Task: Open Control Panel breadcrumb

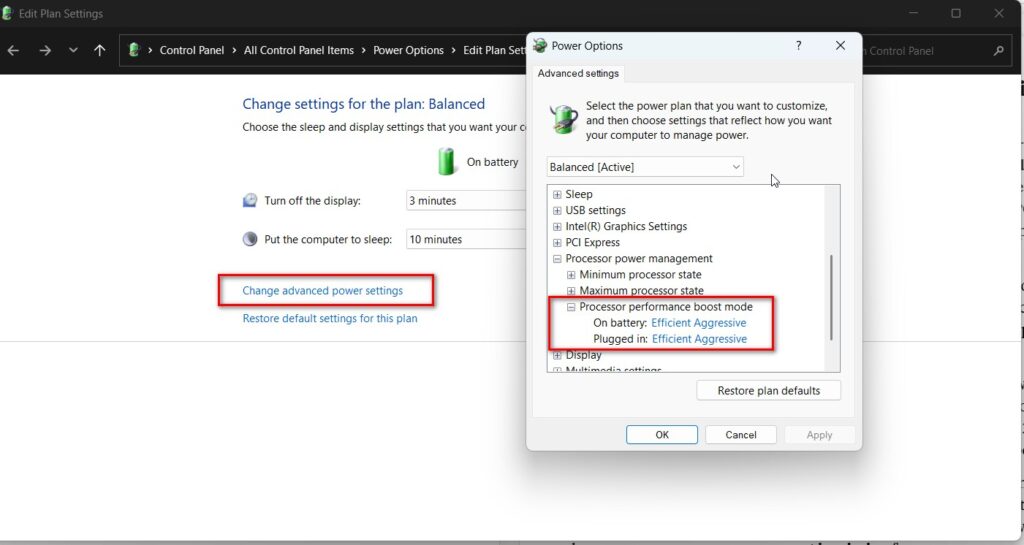Action: tap(191, 50)
